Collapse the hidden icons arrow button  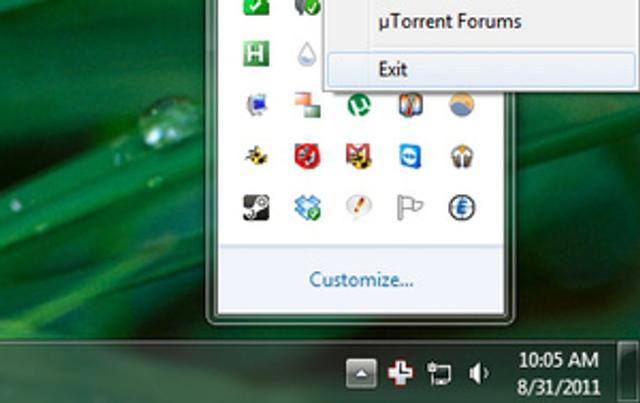[361, 373]
